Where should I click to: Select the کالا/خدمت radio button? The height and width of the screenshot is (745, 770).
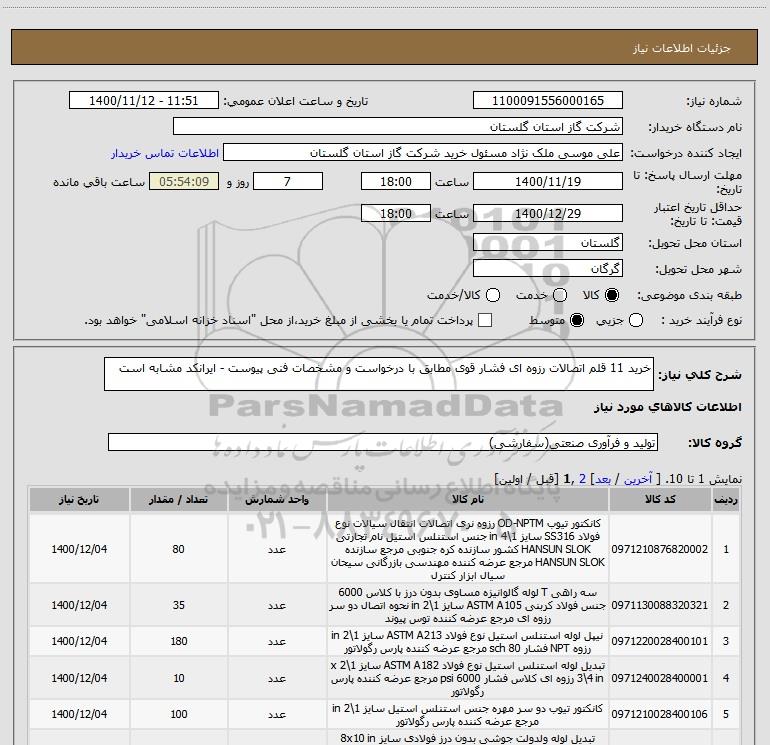pyautogui.click(x=493, y=295)
